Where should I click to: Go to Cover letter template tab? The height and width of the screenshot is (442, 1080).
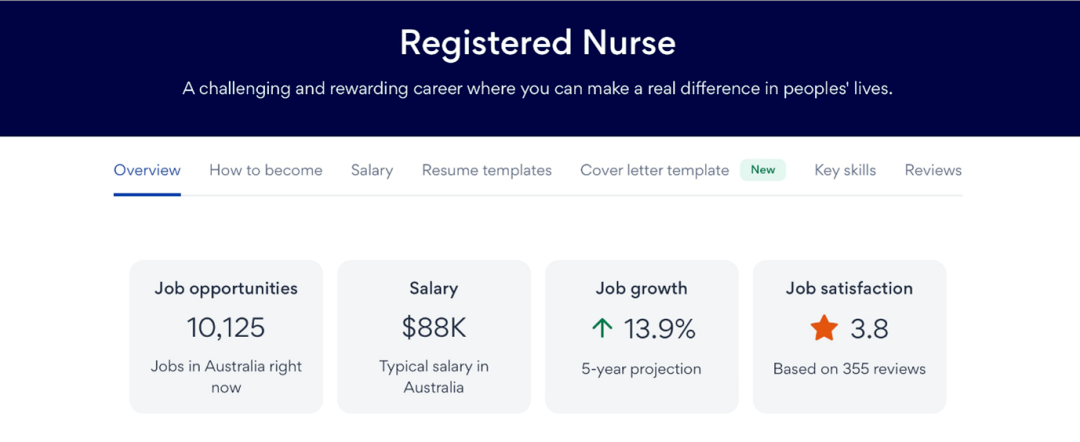tap(654, 170)
